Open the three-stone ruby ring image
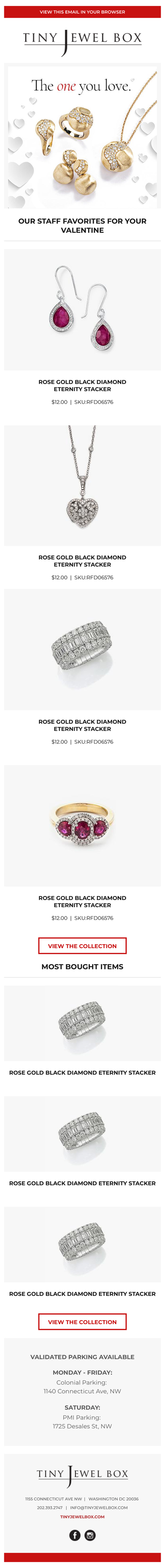The height and width of the screenshot is (1568, 165). pyautogui.click(x=82, y=826)
